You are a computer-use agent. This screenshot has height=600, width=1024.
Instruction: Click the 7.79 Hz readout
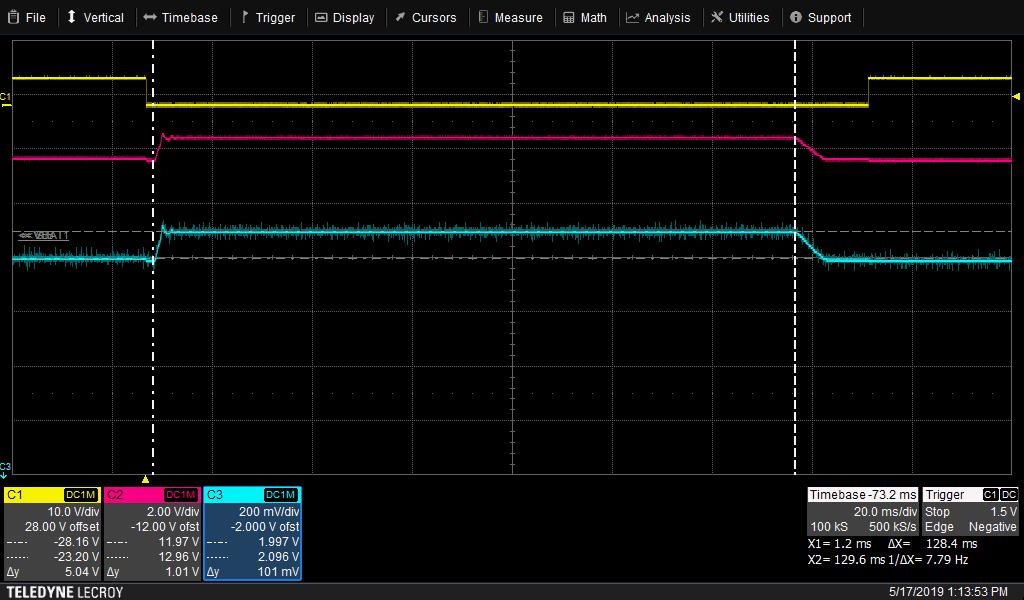947,559
